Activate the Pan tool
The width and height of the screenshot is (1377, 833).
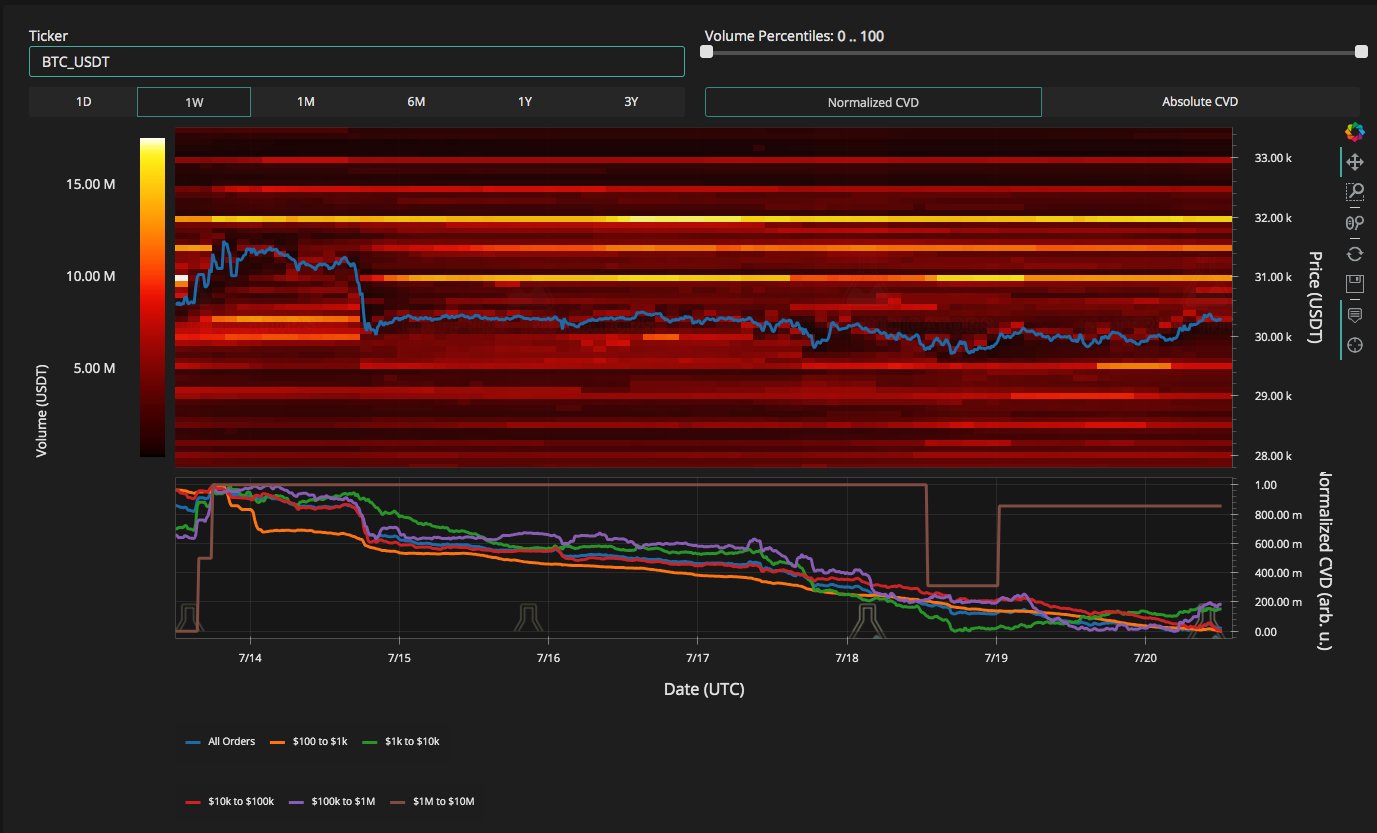(1354, 162)
